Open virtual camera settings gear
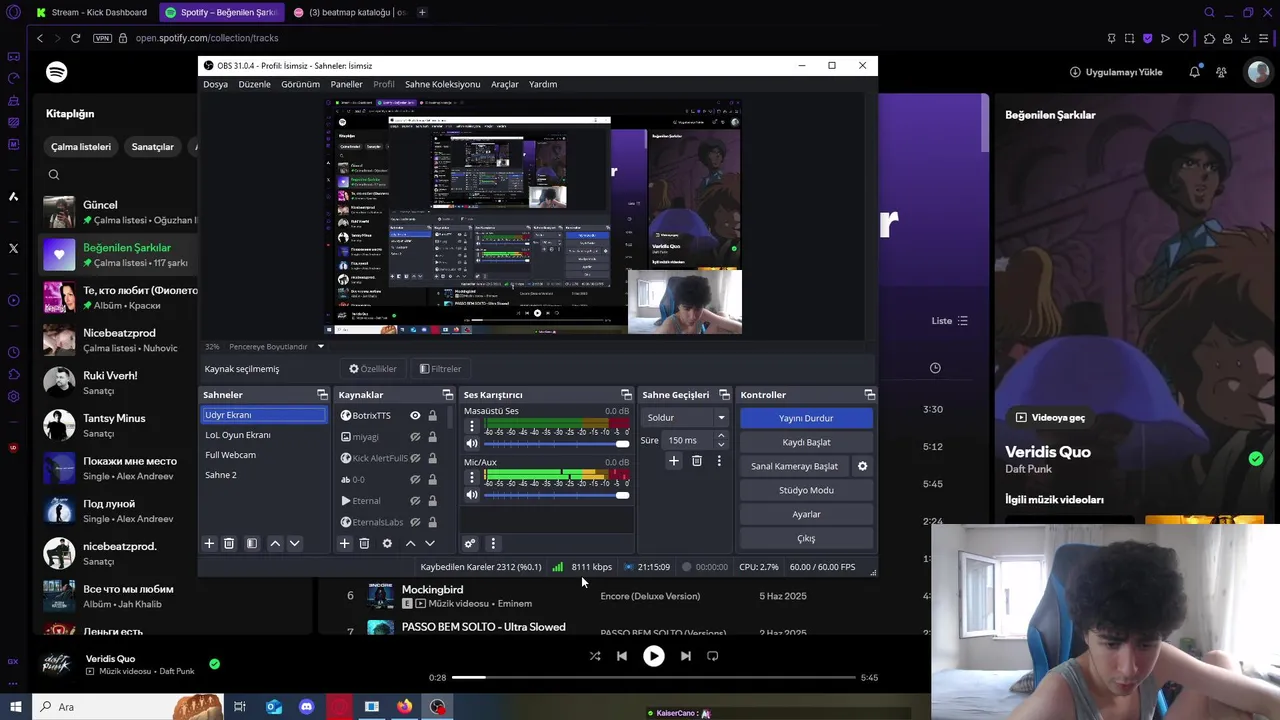The height and width of the screenshot is (720, 1280). [x=862, y=466]
